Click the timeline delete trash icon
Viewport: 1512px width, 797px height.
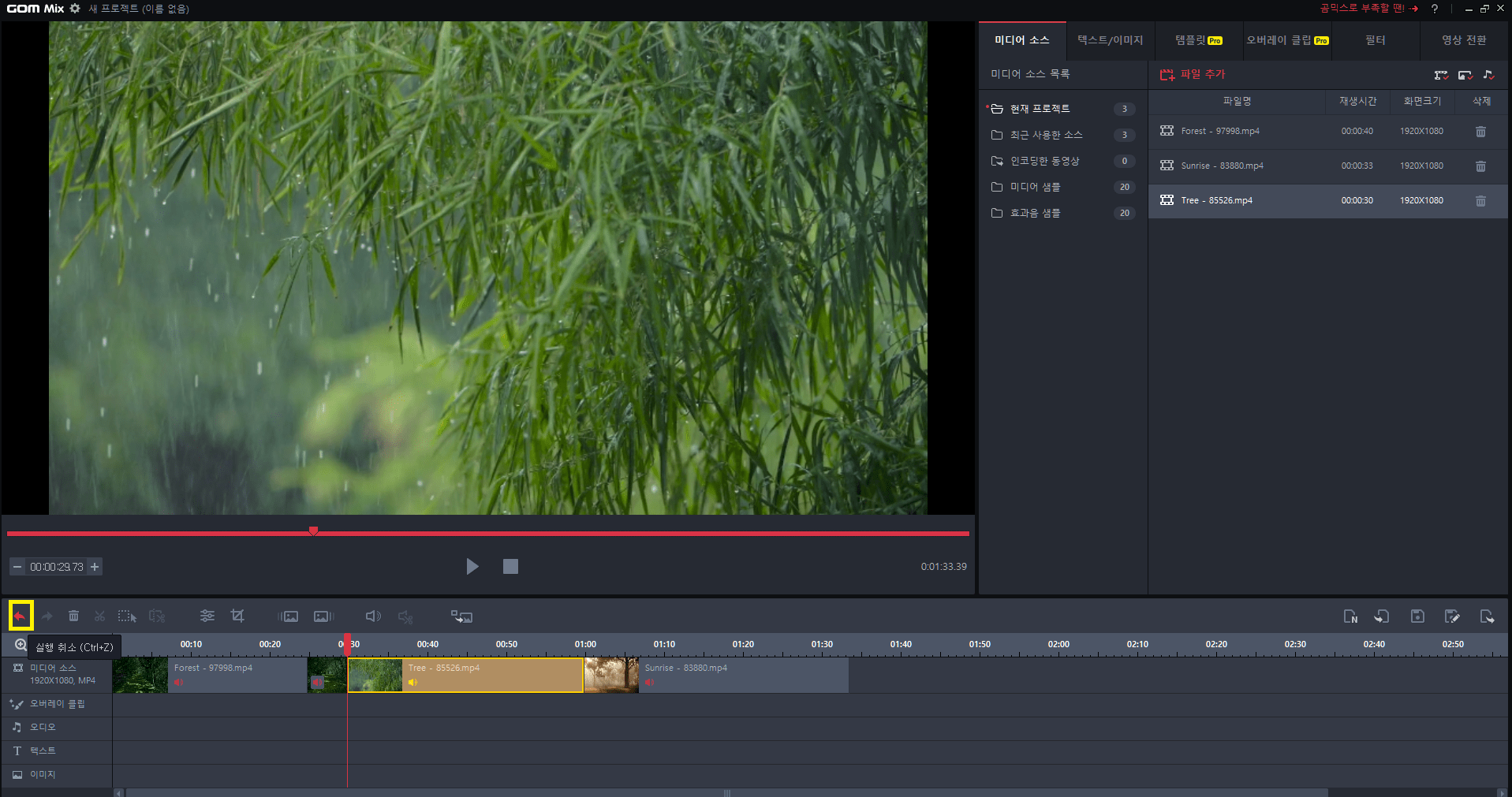click(73, 616)
